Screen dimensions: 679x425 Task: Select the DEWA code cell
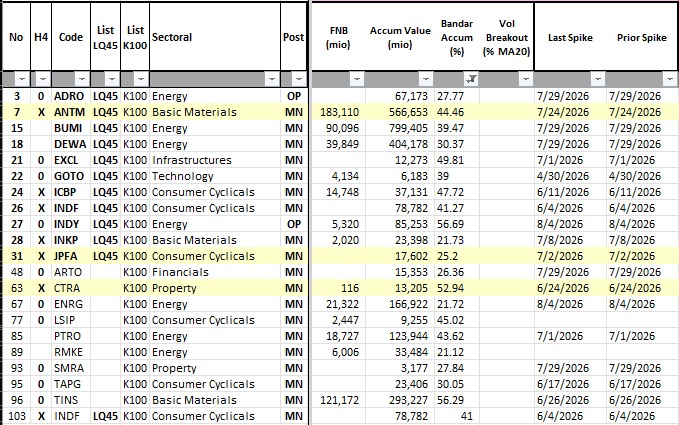[71, 144]
